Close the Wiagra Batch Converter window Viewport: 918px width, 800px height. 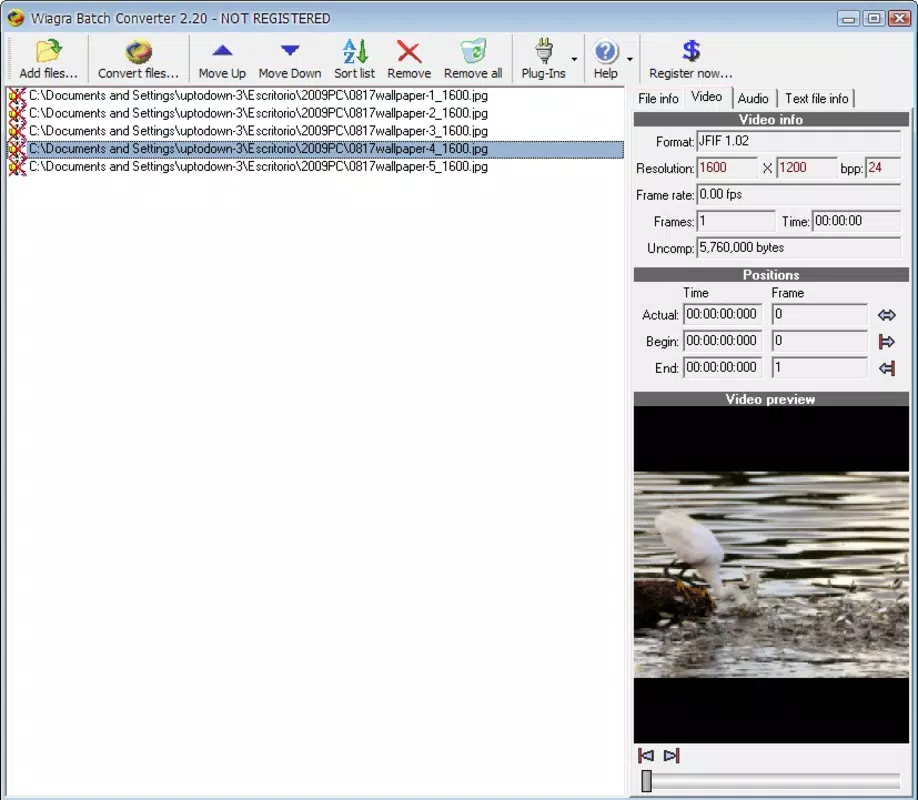pos(899,19)
